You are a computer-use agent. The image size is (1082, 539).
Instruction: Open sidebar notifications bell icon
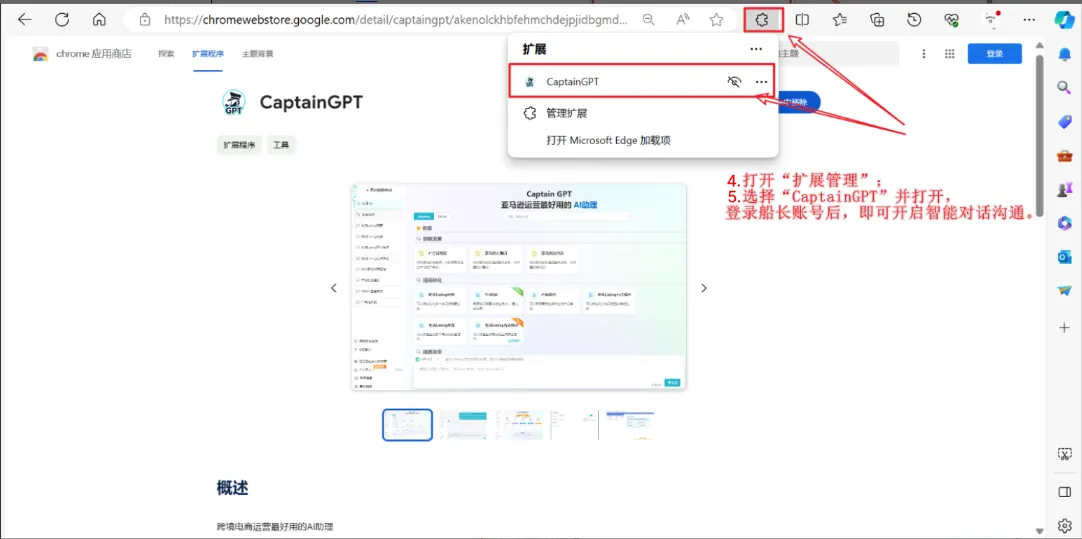point(1065,53)
